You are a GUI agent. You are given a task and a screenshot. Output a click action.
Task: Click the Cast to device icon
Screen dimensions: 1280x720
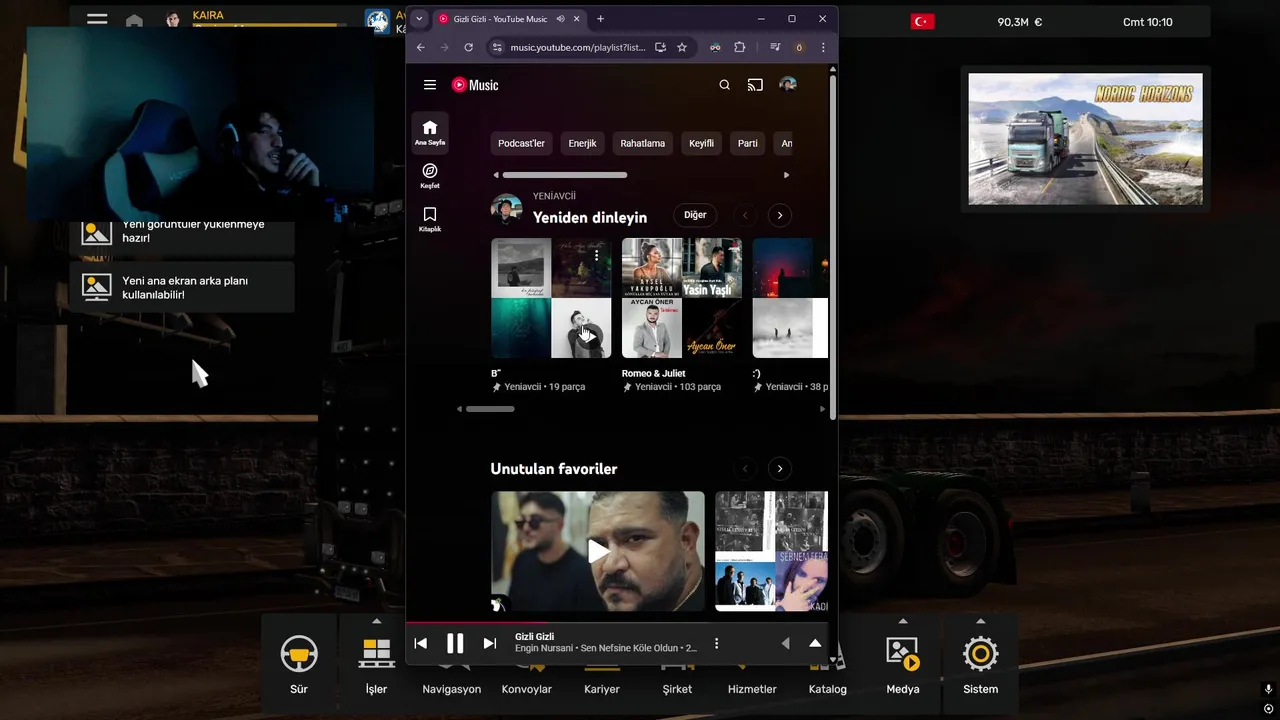(756, 85)
